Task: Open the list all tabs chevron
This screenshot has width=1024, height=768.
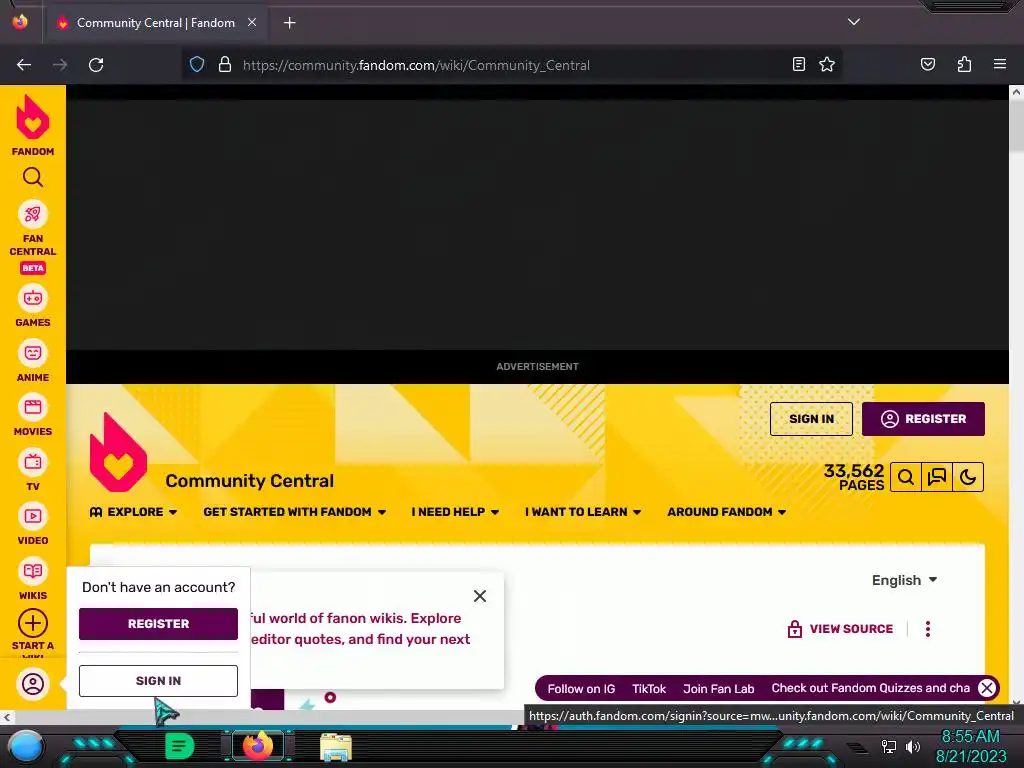Action: 854,22
